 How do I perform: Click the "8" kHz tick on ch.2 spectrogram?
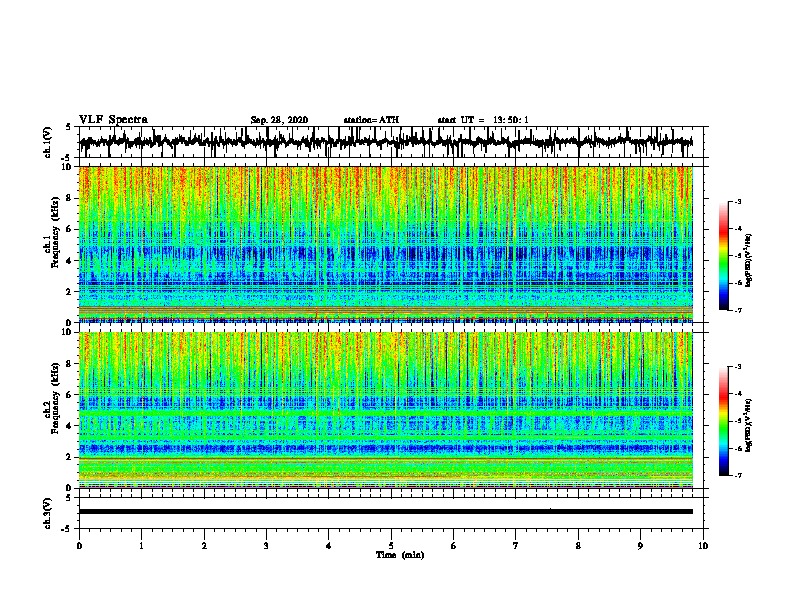70,364
